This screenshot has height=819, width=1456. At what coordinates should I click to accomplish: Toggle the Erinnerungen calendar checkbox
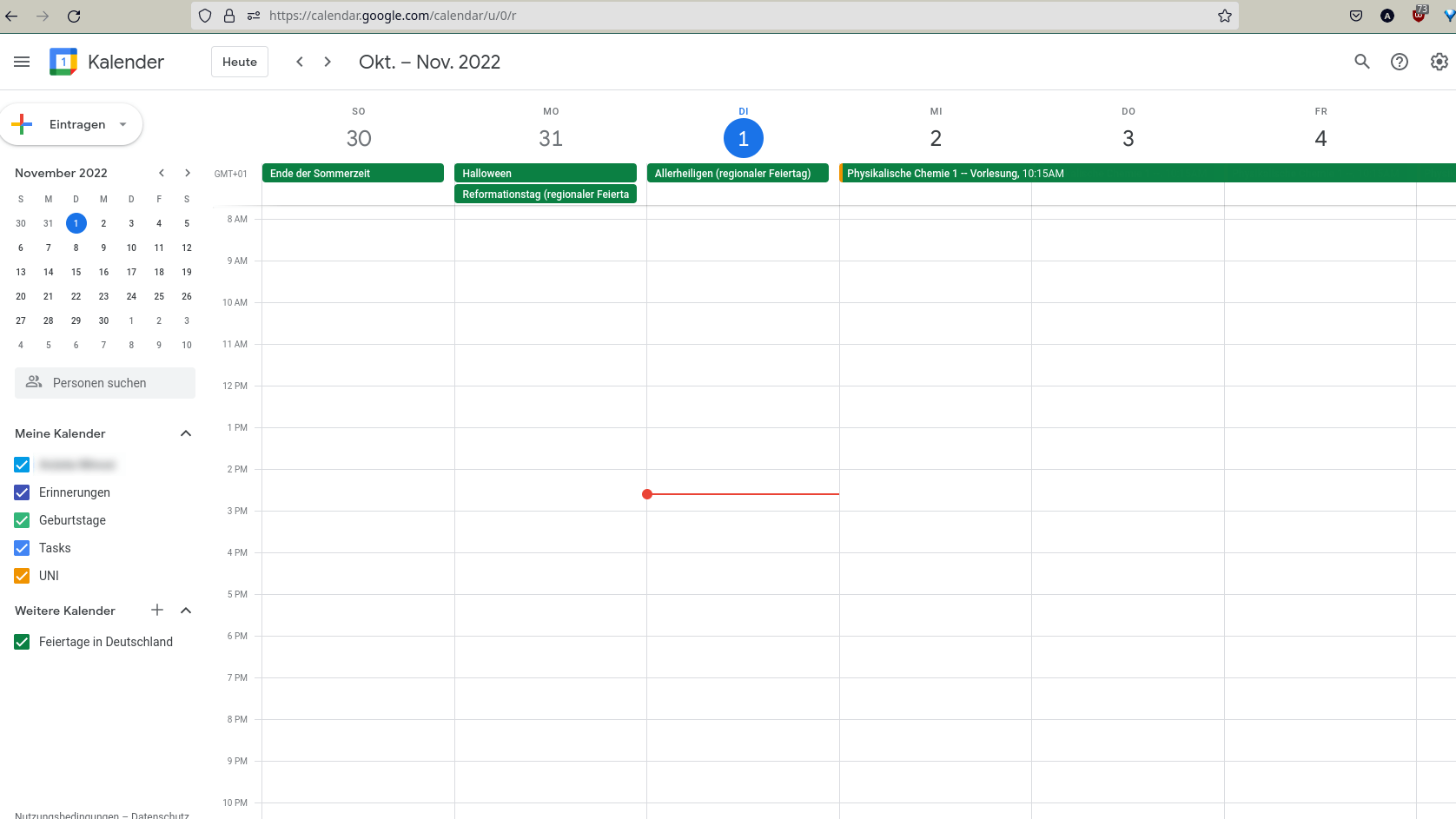point(22,492)
